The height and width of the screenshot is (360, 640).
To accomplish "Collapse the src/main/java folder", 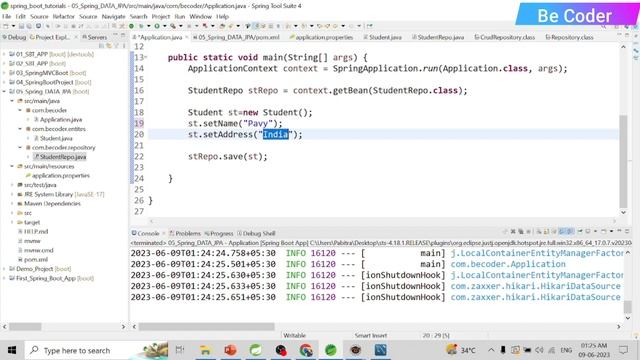I will 12,101.
